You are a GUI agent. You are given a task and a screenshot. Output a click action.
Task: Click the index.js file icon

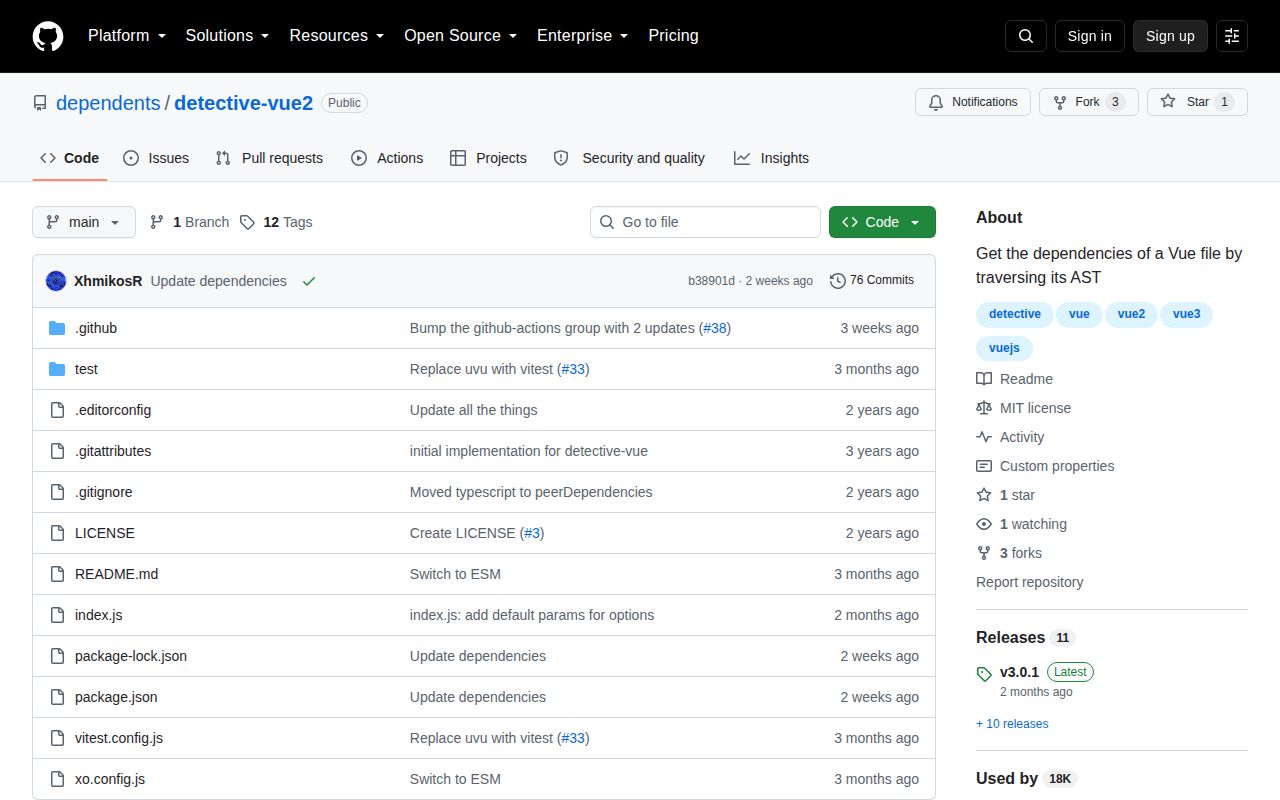57,615
